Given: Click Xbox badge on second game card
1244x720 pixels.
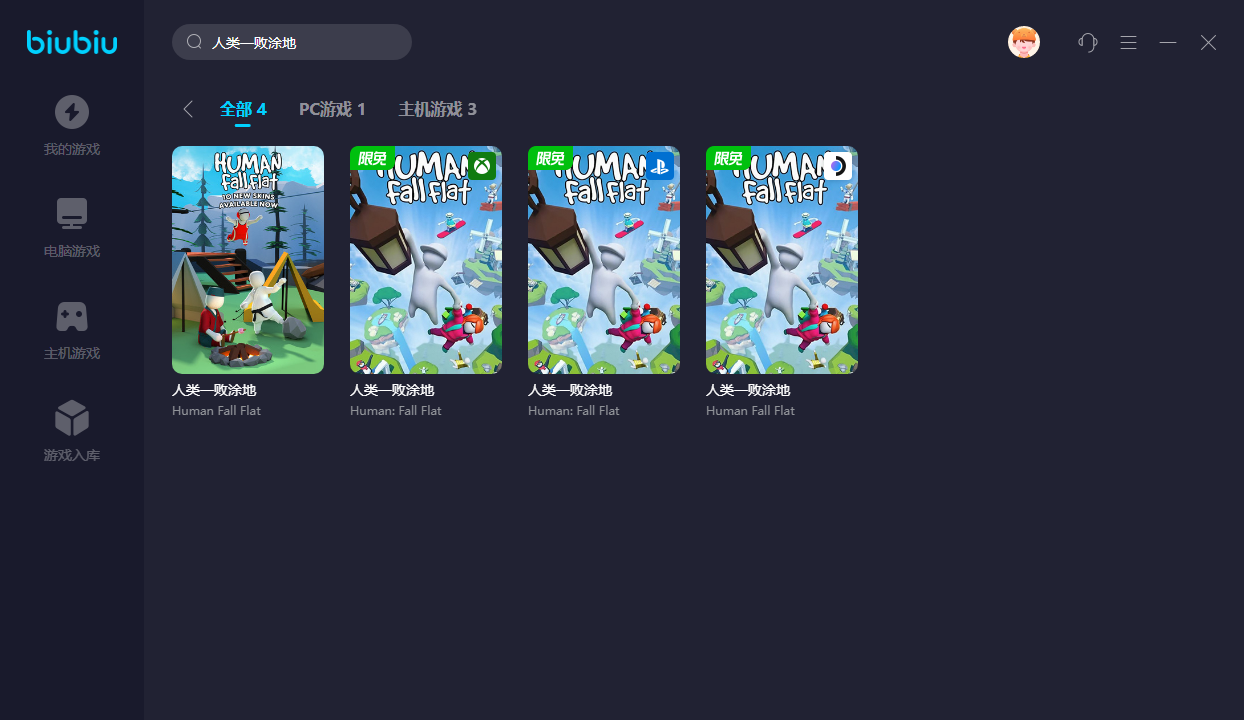Looking at the screenshot, I should [482, 165].
